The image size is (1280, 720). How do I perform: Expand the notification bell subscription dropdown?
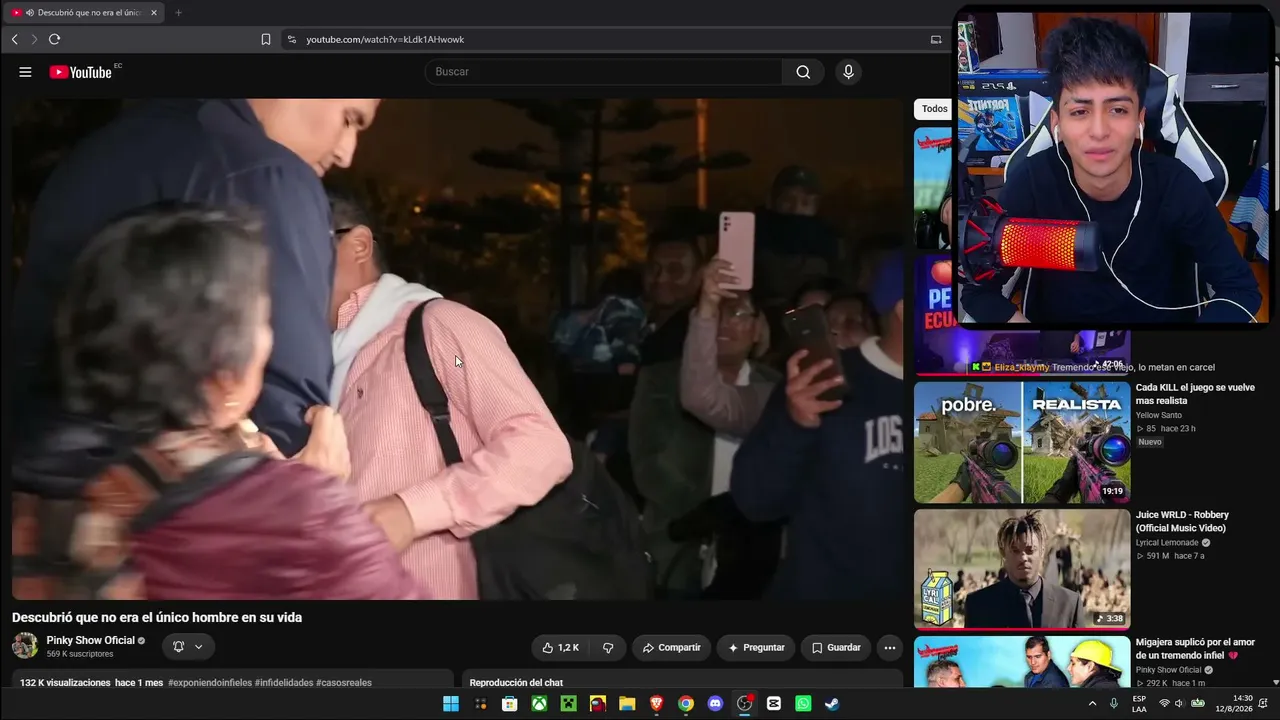click(x=187, y=647)
